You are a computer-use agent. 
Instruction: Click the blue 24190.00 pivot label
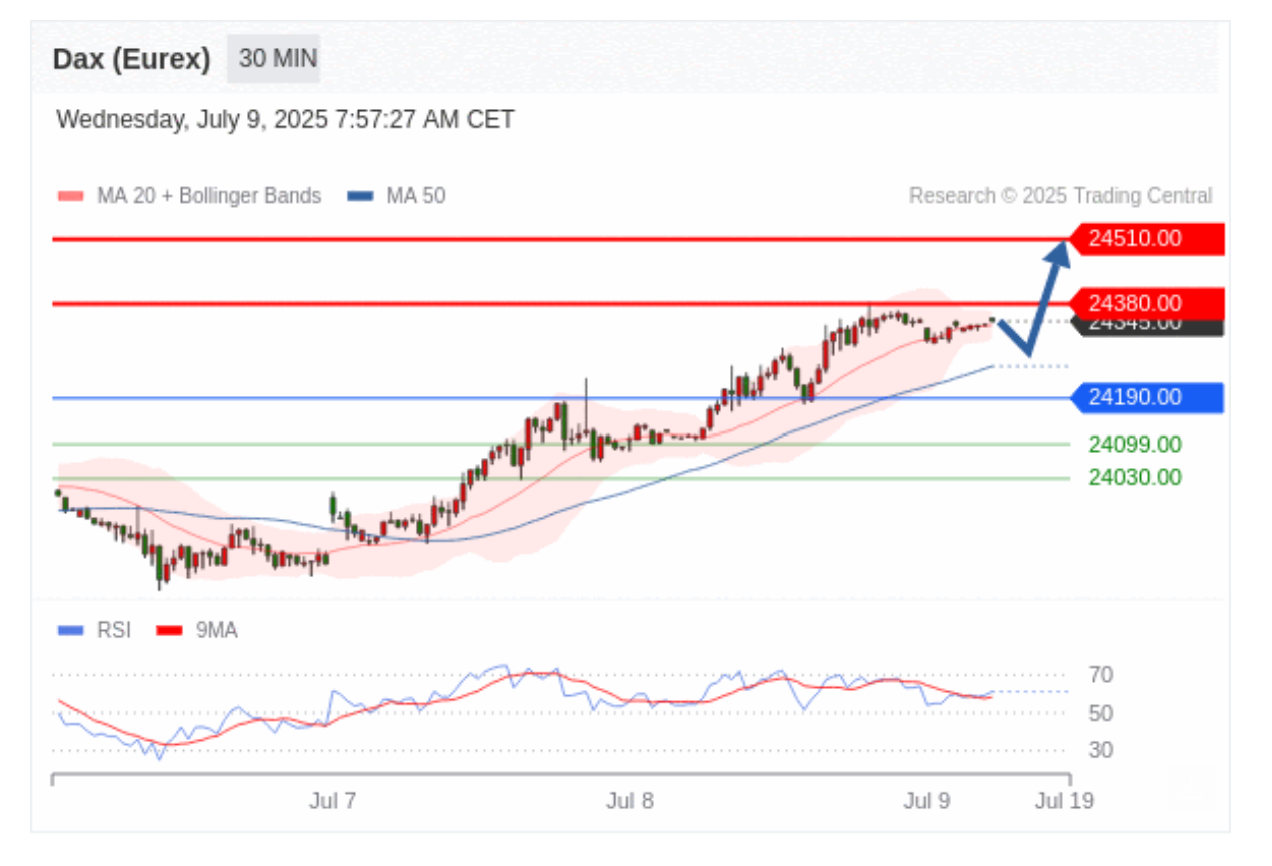pos(1146,398)
